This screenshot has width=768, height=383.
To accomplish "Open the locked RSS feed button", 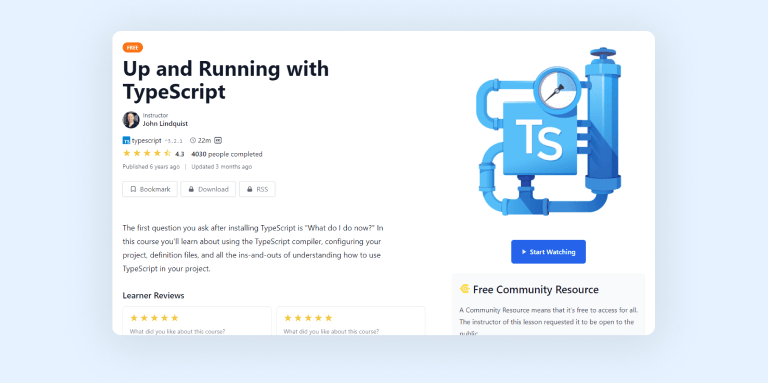I will coord(257,189).
